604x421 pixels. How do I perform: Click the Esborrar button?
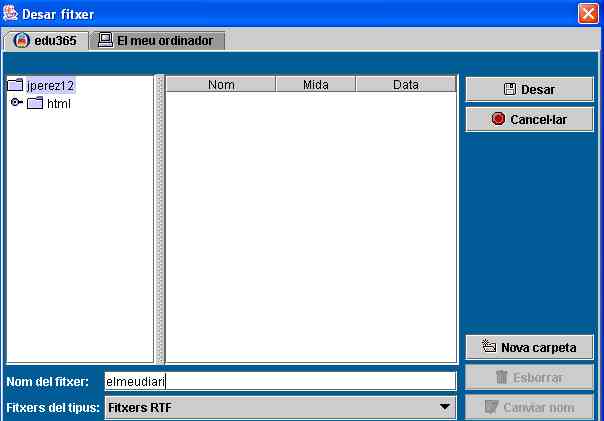click(529, 377)
